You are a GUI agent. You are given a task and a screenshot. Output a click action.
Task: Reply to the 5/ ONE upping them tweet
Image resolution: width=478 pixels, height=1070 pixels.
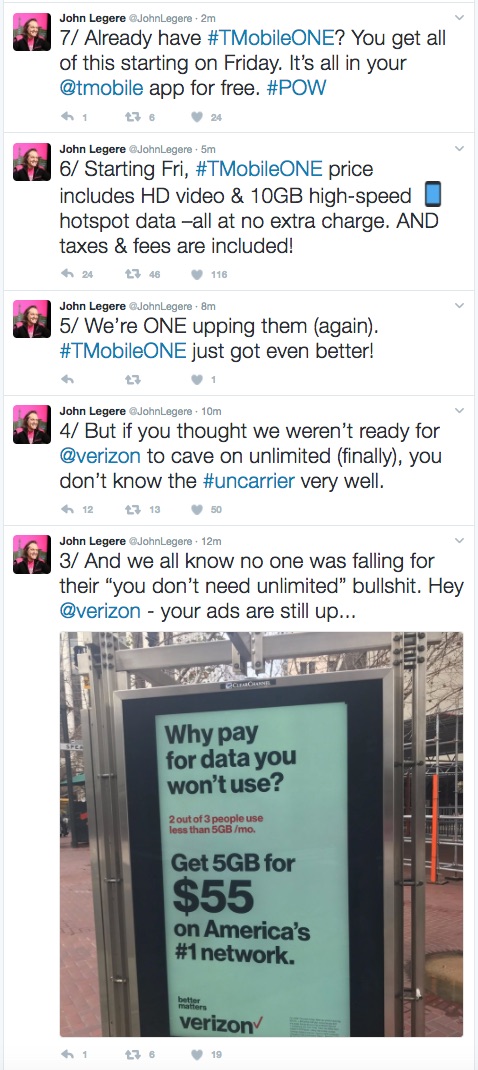point(67,379)
